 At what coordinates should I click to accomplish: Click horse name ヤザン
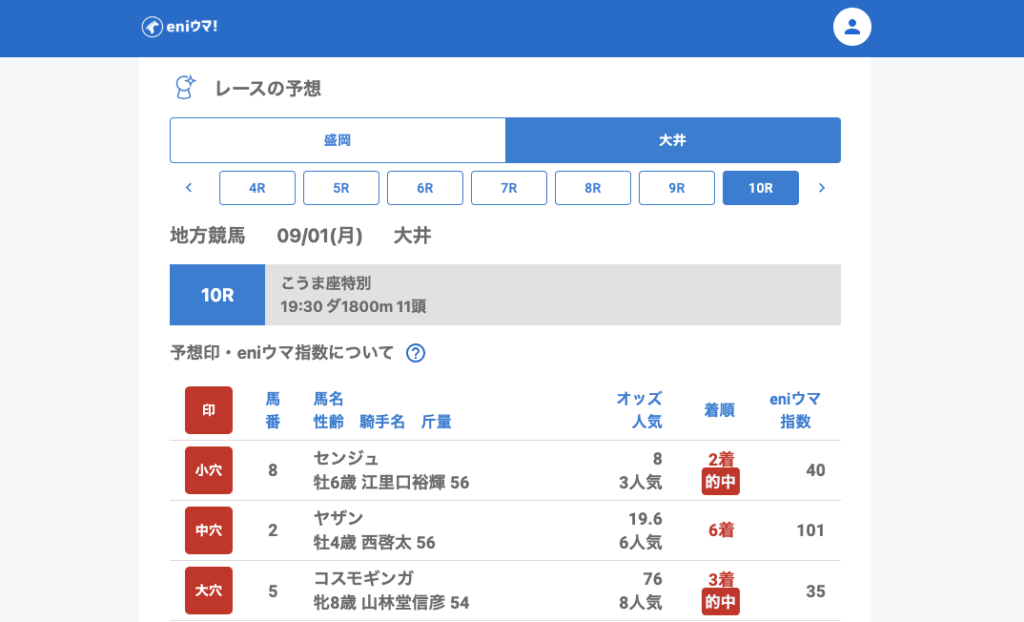point(338,518)
